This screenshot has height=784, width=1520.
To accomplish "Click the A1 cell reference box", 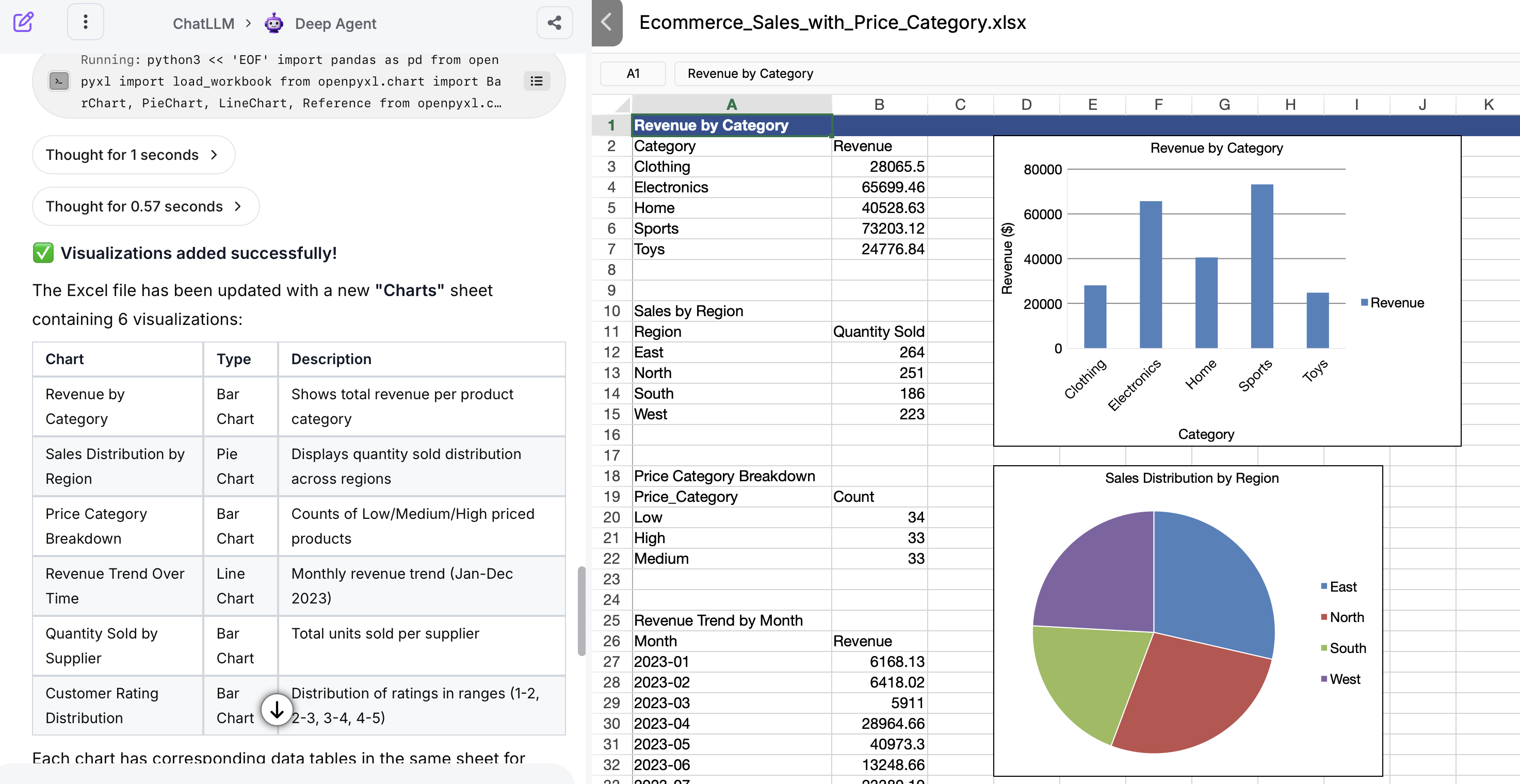I will (633, 74).
